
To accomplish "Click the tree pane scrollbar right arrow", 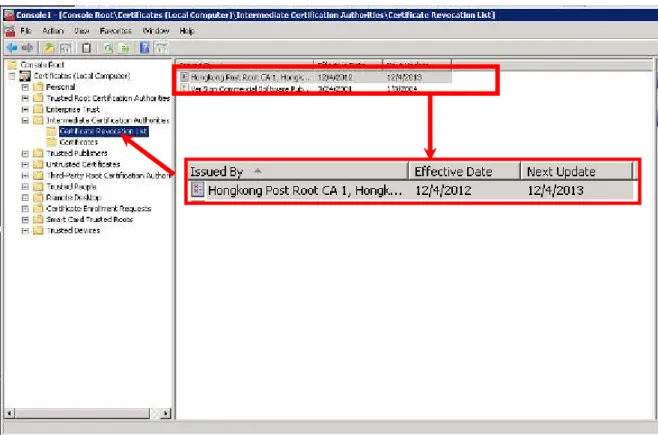I will 166,414.
